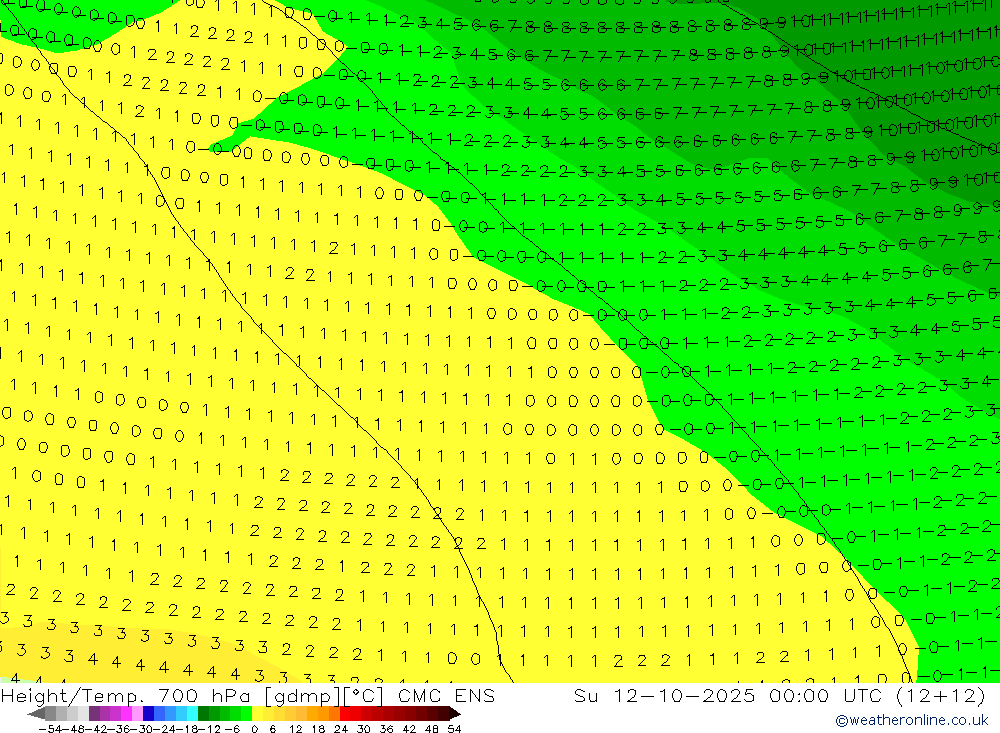Image resolution: width=1000 pixels, height=733 pixels.
Task: Click the dark blue legend segment above -30
Action: pyautogui.click(x=148, y=713)
